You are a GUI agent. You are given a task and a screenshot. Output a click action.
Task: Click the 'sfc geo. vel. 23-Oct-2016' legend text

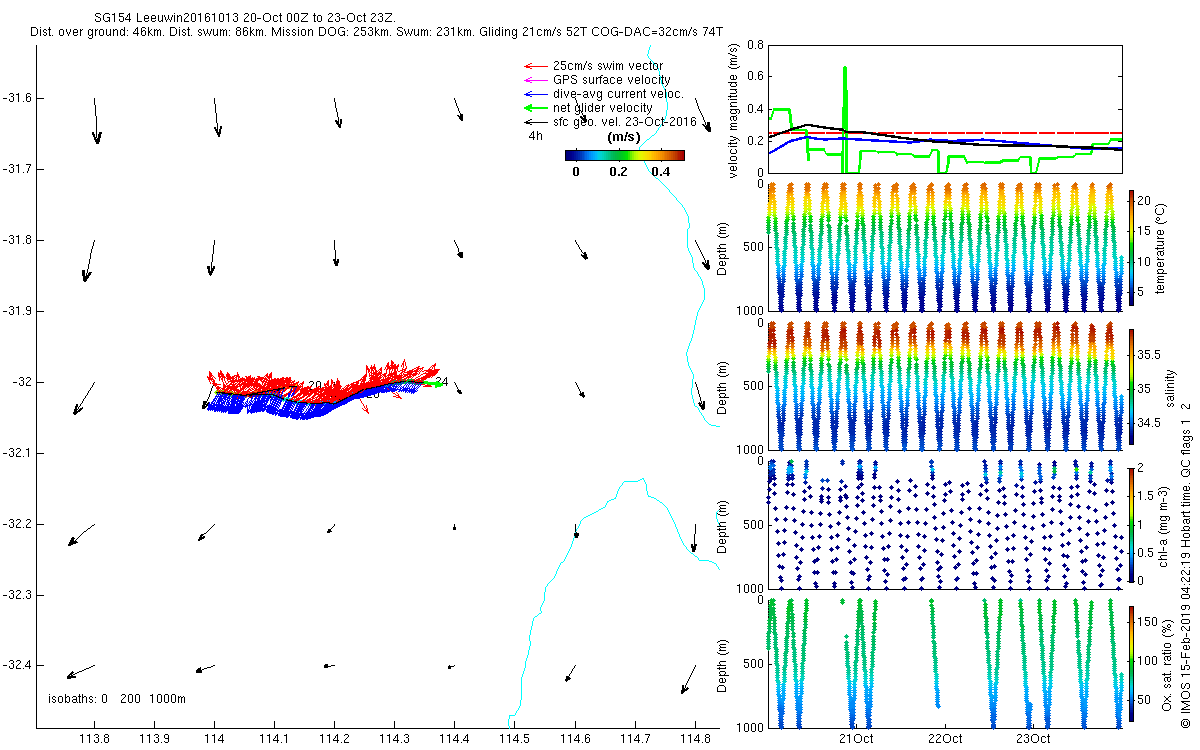pos(625,121)
